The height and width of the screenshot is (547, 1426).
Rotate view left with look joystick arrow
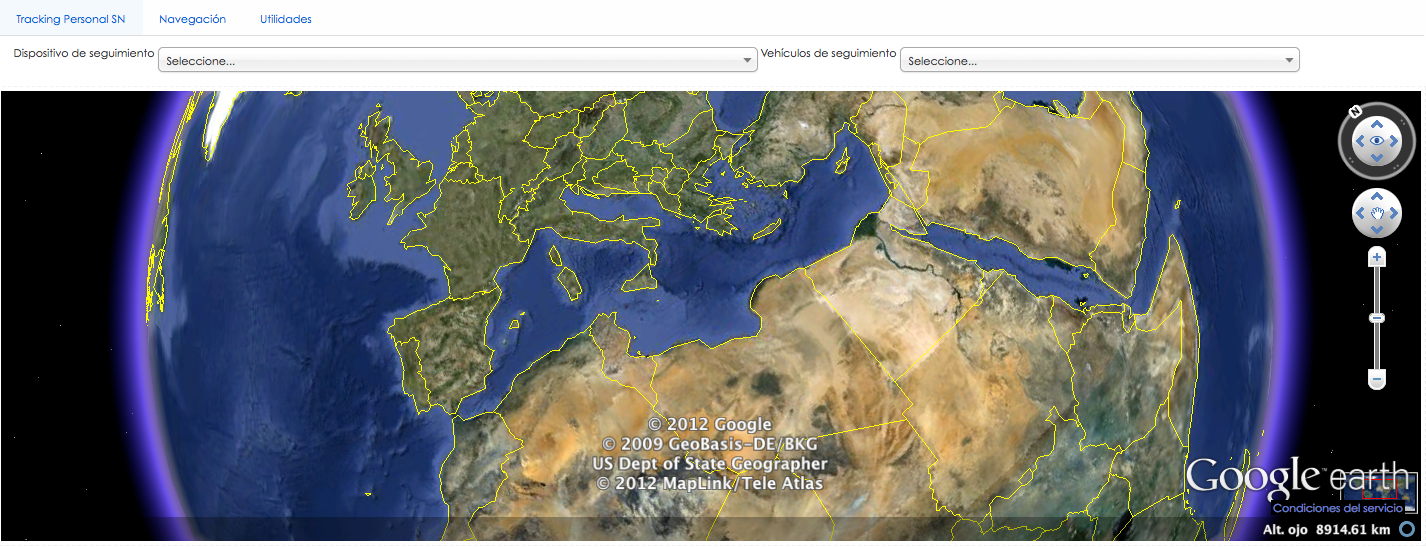click(1359, 142)
